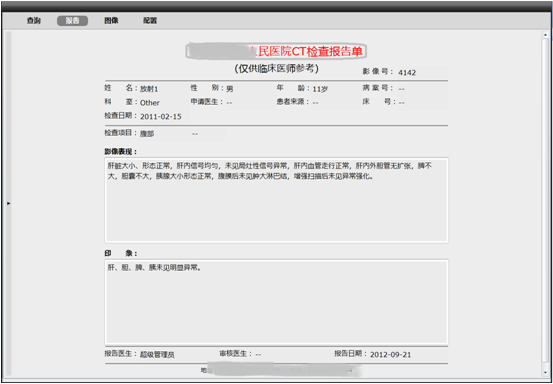Click the subtitle (仅供临床医师参考)
The height and width of the screenshot is (384, 553).
click(276, 69)
